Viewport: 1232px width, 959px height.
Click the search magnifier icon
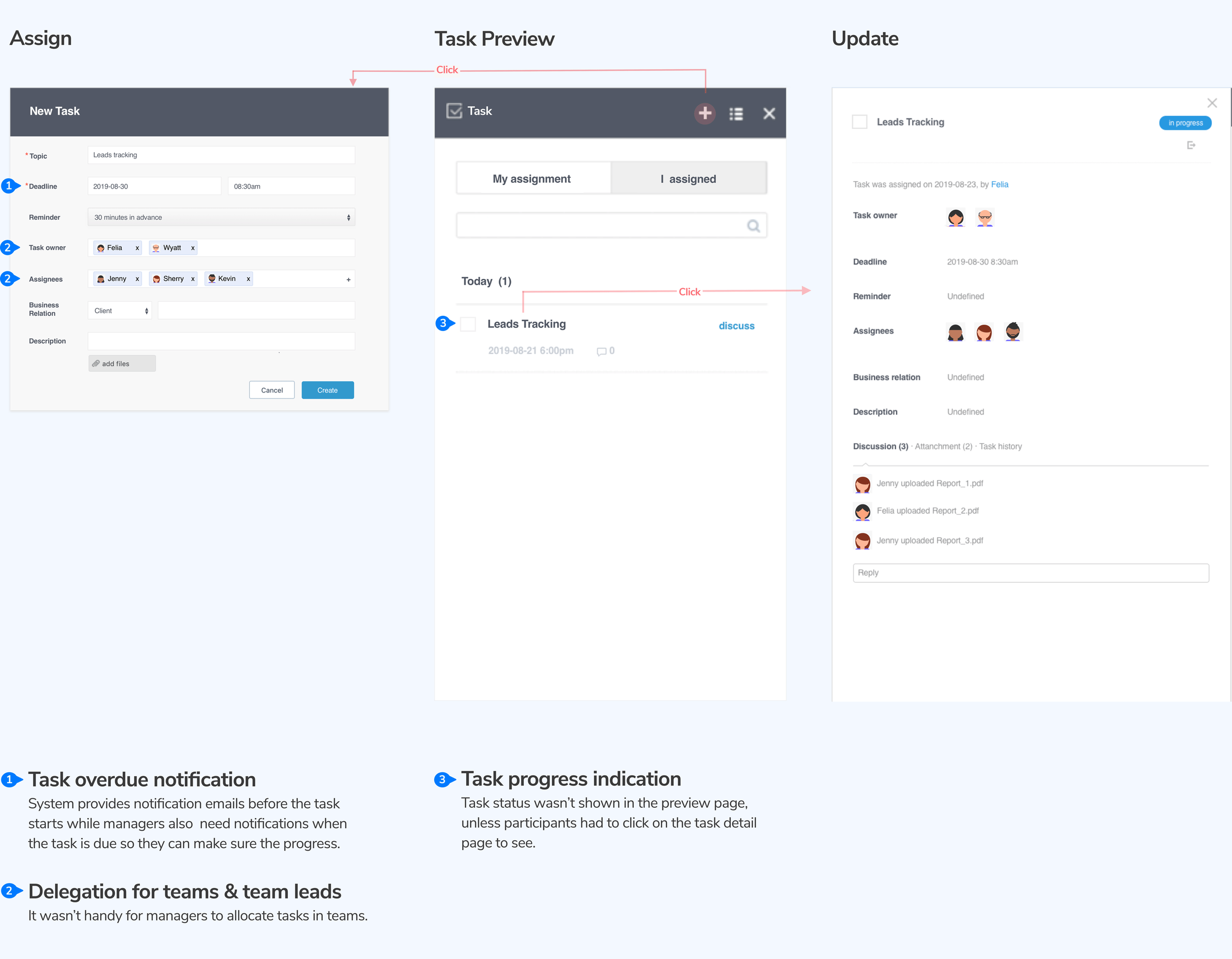click(x=753, y=226)
